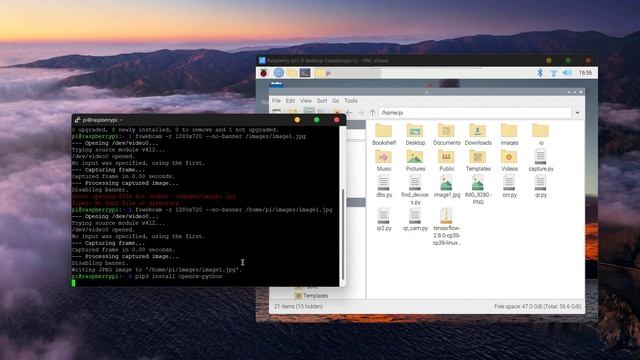Open the Go menu in file manager
The image size is (640, 360).
pos(336,100)
